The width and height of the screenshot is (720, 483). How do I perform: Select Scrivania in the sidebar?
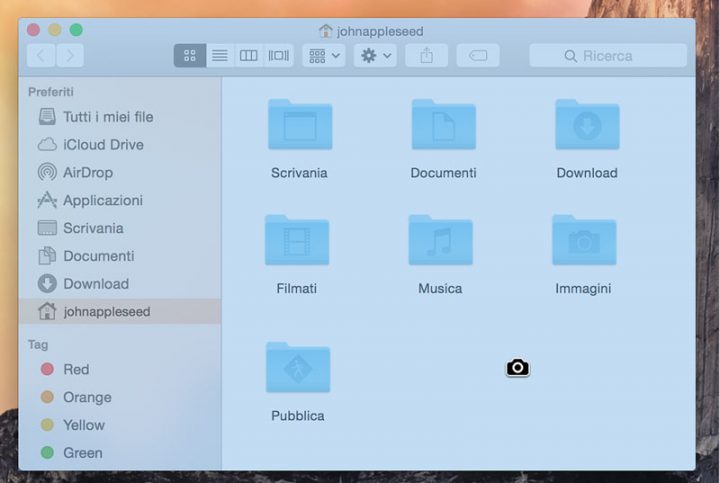[x=120, y=228]
